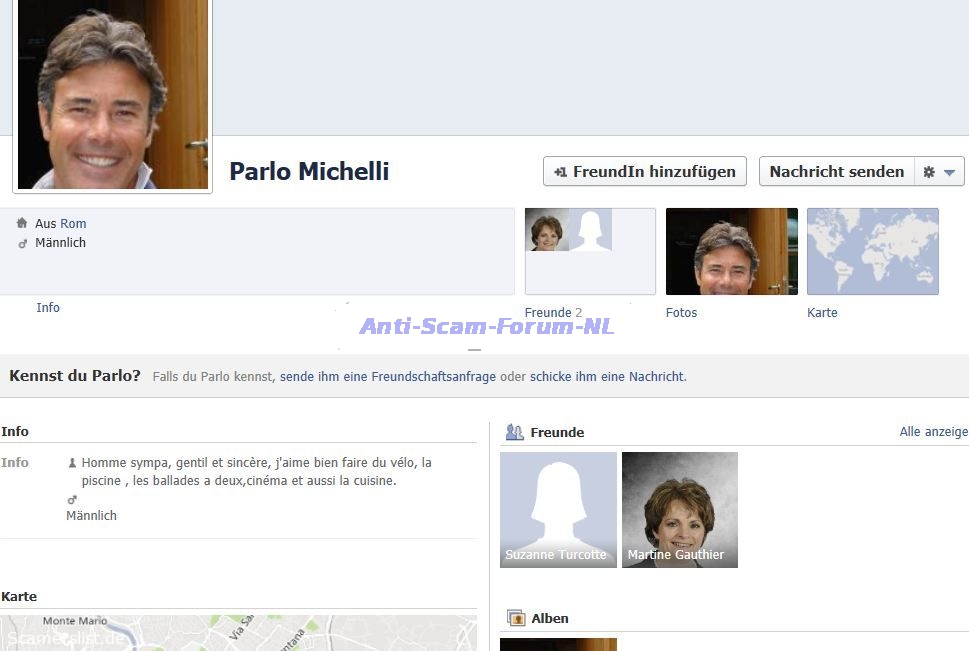Click the Karte label link
The image size is (969, 651).
822,313
